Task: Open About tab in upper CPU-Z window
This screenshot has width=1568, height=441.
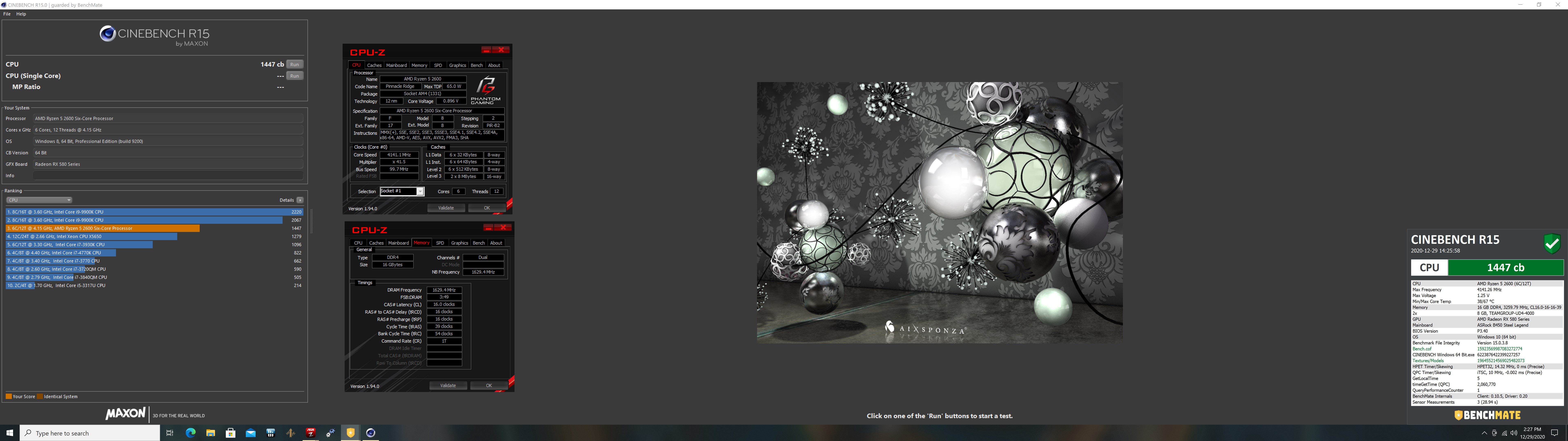Action: point(494,65)
